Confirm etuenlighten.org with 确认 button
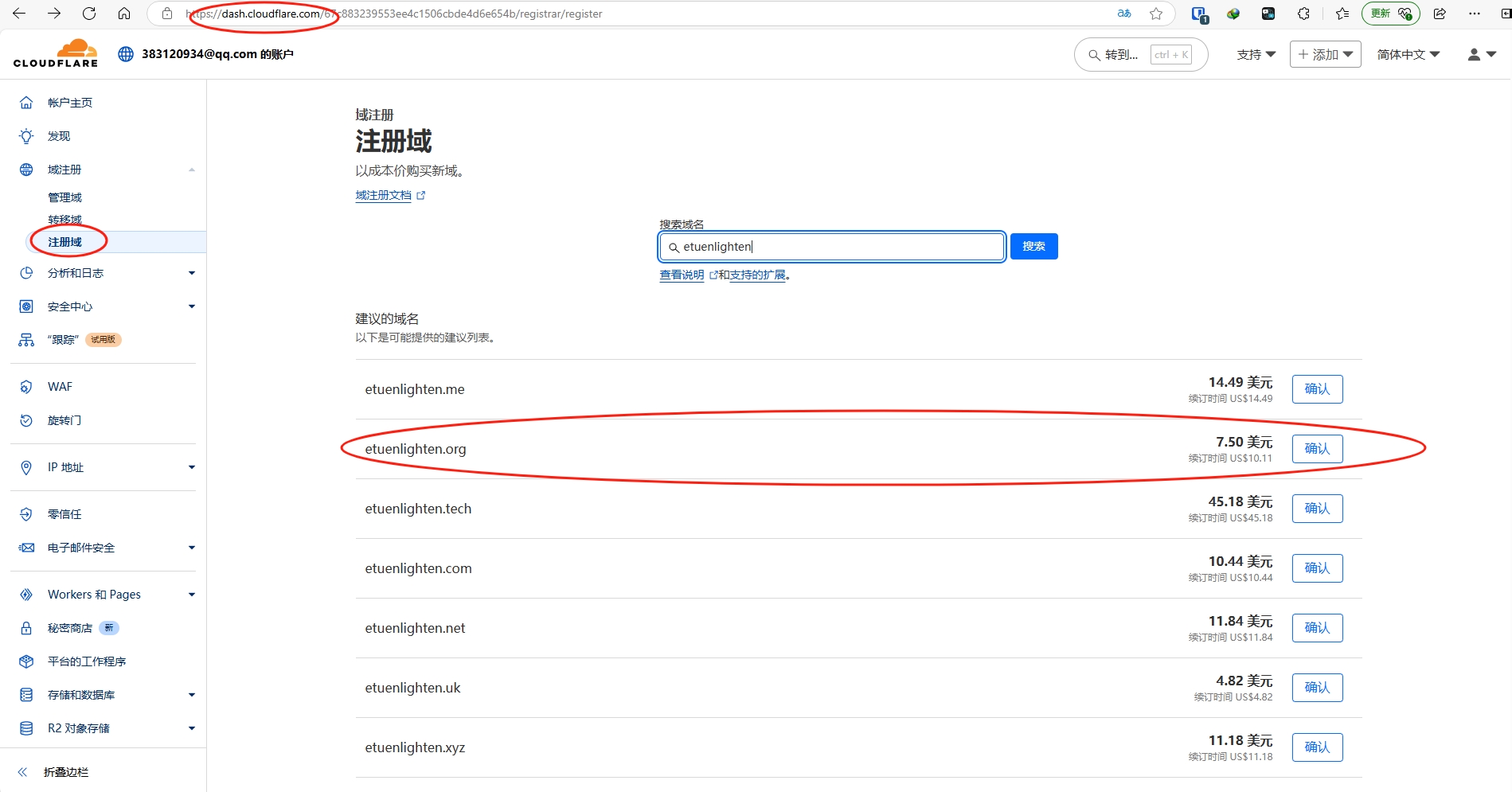The width and height of the screenshot is (1512, 792). pyautogui.click(x=1317, y=449)
